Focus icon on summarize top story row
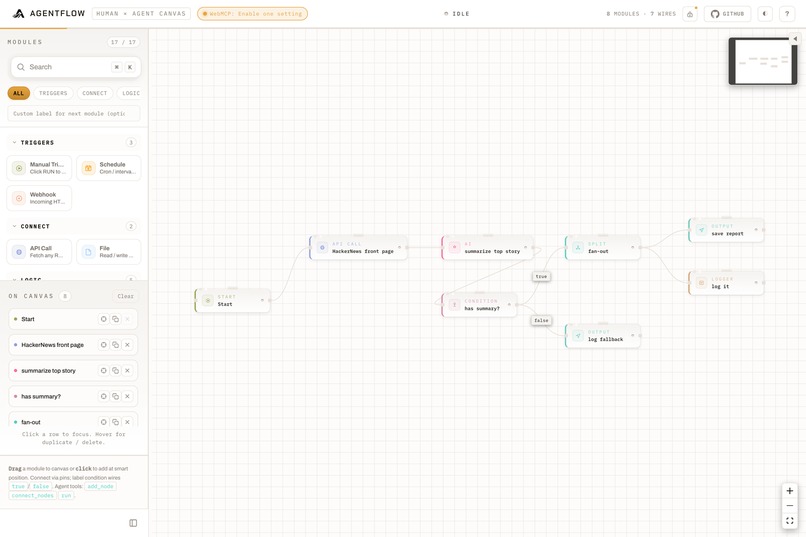 click(x=103, y=371)
